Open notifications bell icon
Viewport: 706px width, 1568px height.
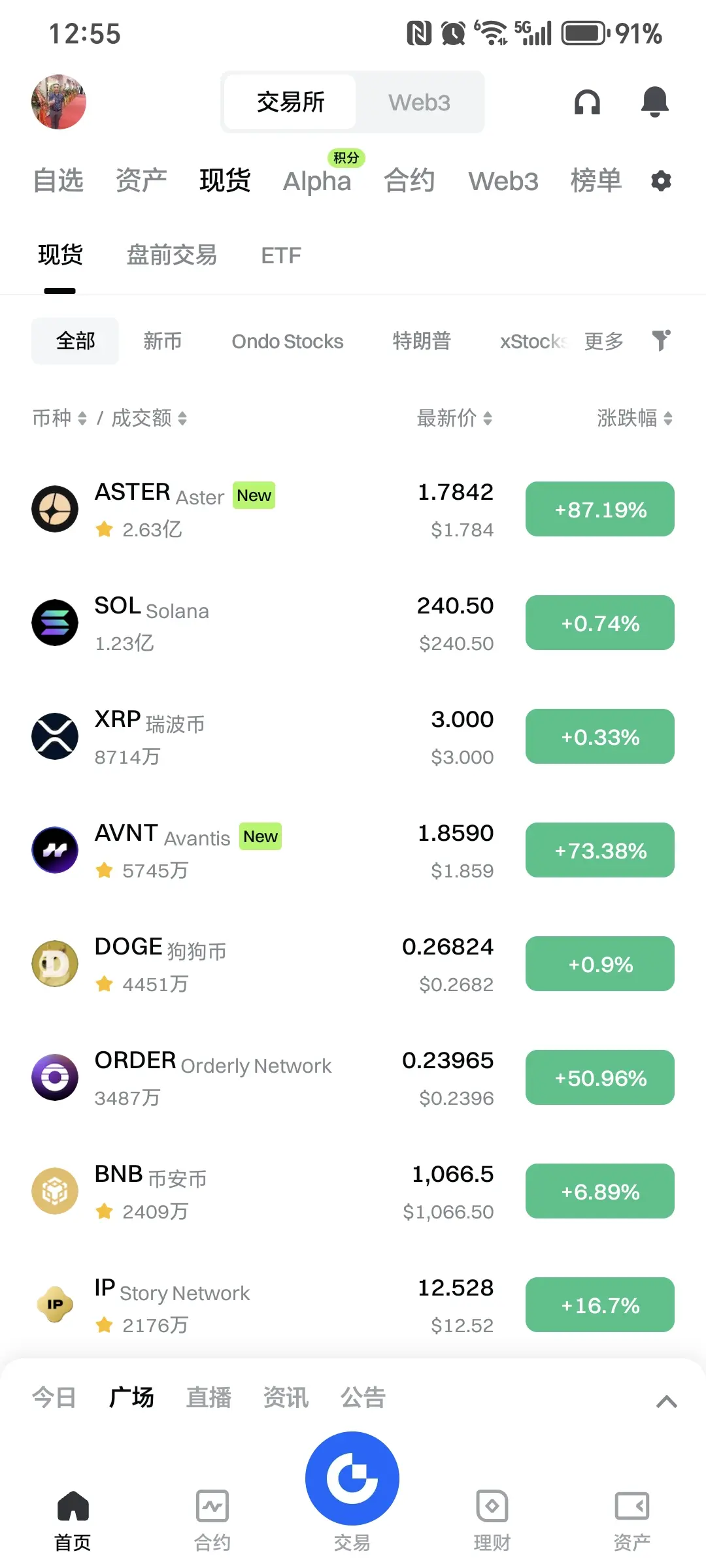pyautogui.click(x=654, y=101)
